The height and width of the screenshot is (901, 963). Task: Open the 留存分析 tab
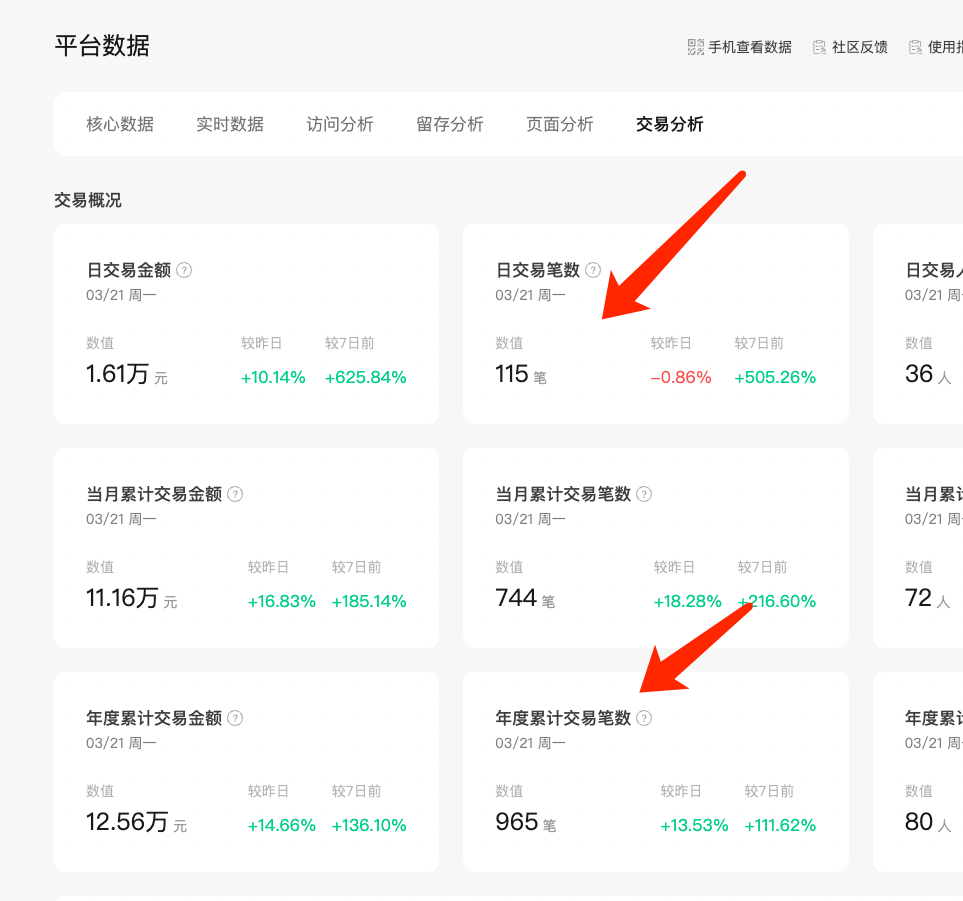click(450, 124)
